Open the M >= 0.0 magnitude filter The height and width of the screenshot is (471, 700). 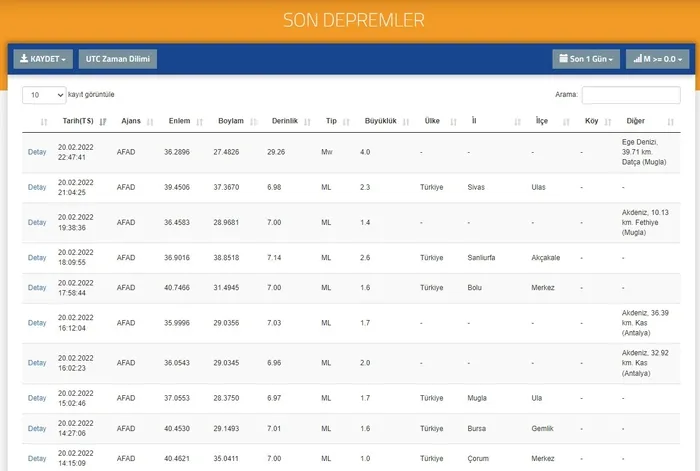pyautogui.click(x=657, y=59)
